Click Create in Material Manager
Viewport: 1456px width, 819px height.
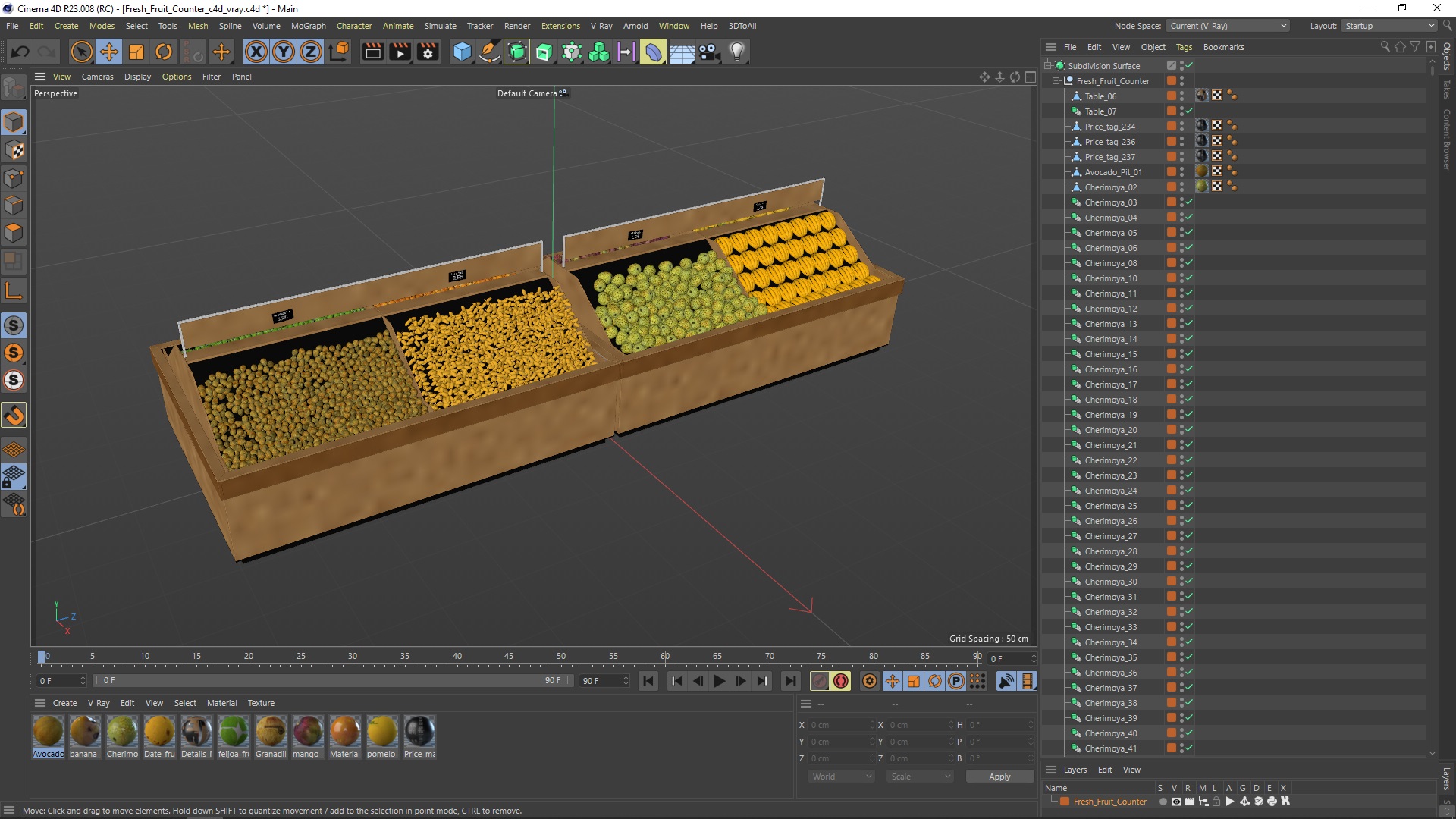pos(64,703)
